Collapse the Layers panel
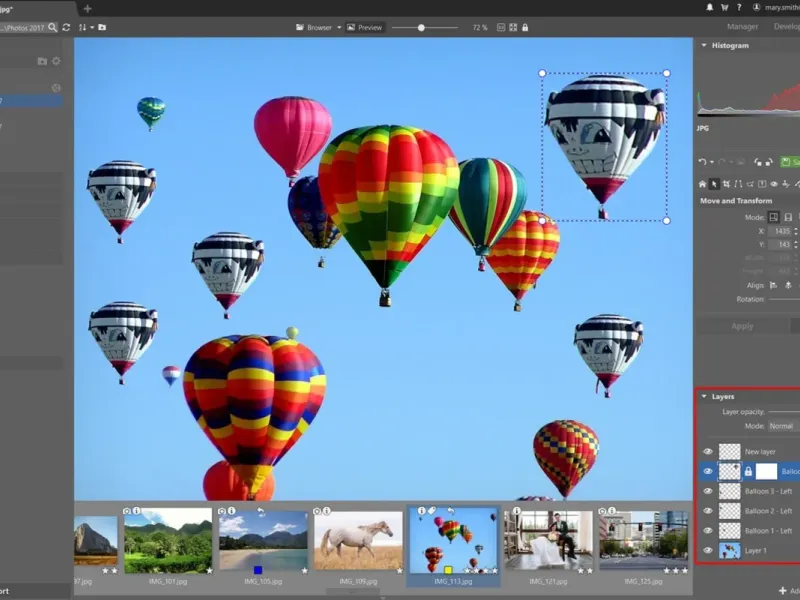The image size is (800, 600). [x=703, y=397]
